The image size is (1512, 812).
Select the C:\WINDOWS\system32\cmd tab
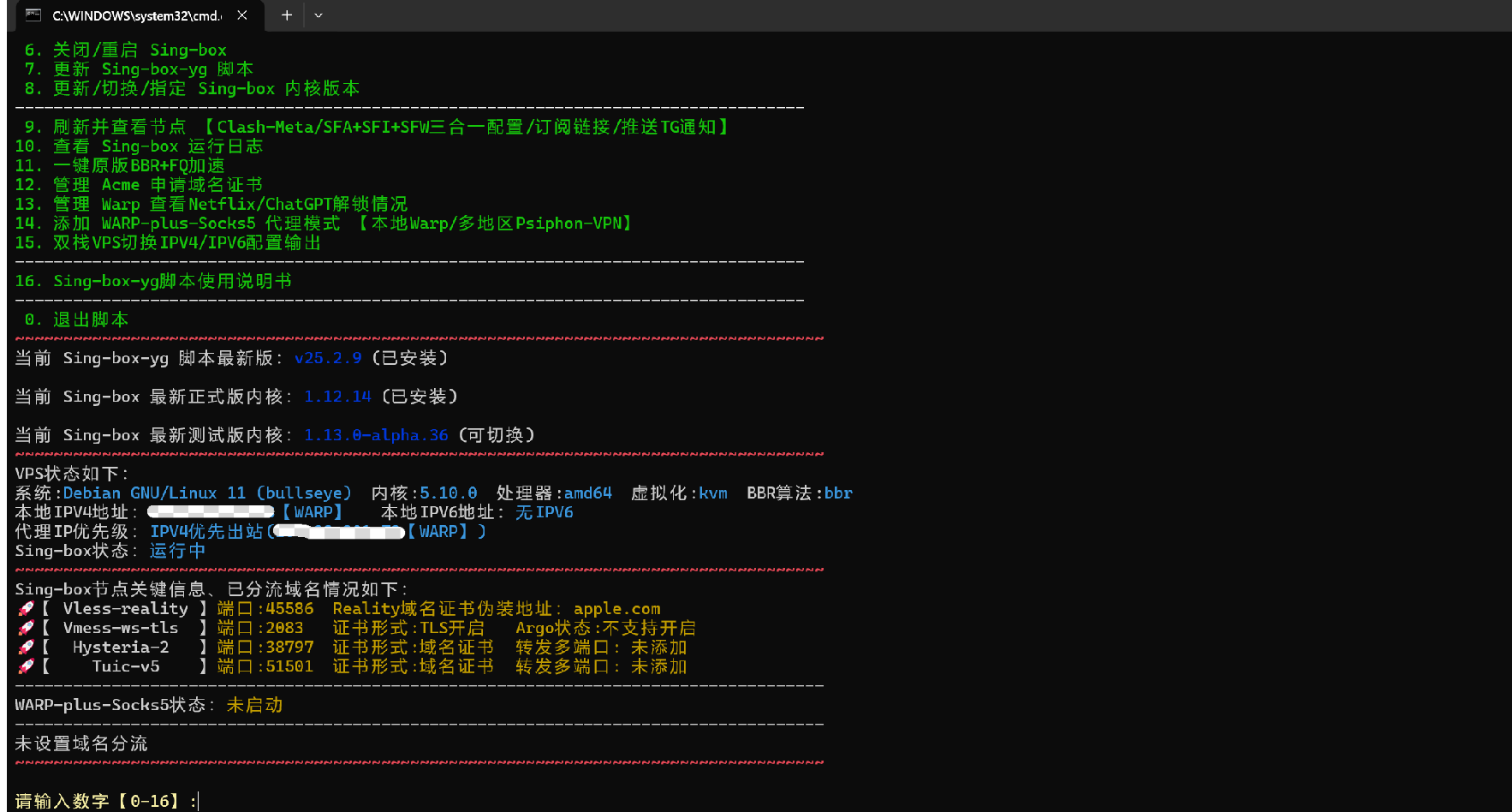point(137,15)
